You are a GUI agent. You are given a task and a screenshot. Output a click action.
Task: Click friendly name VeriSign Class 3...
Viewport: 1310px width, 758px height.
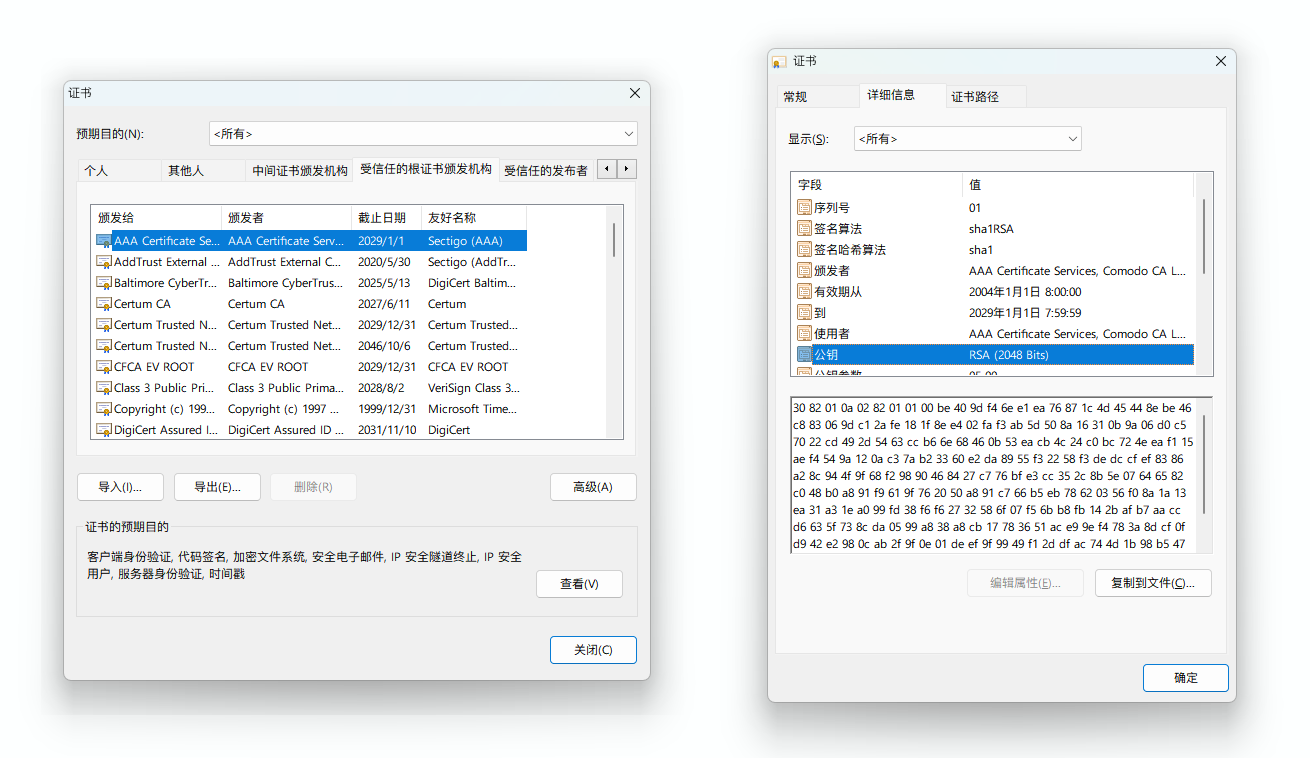[473, 388]
